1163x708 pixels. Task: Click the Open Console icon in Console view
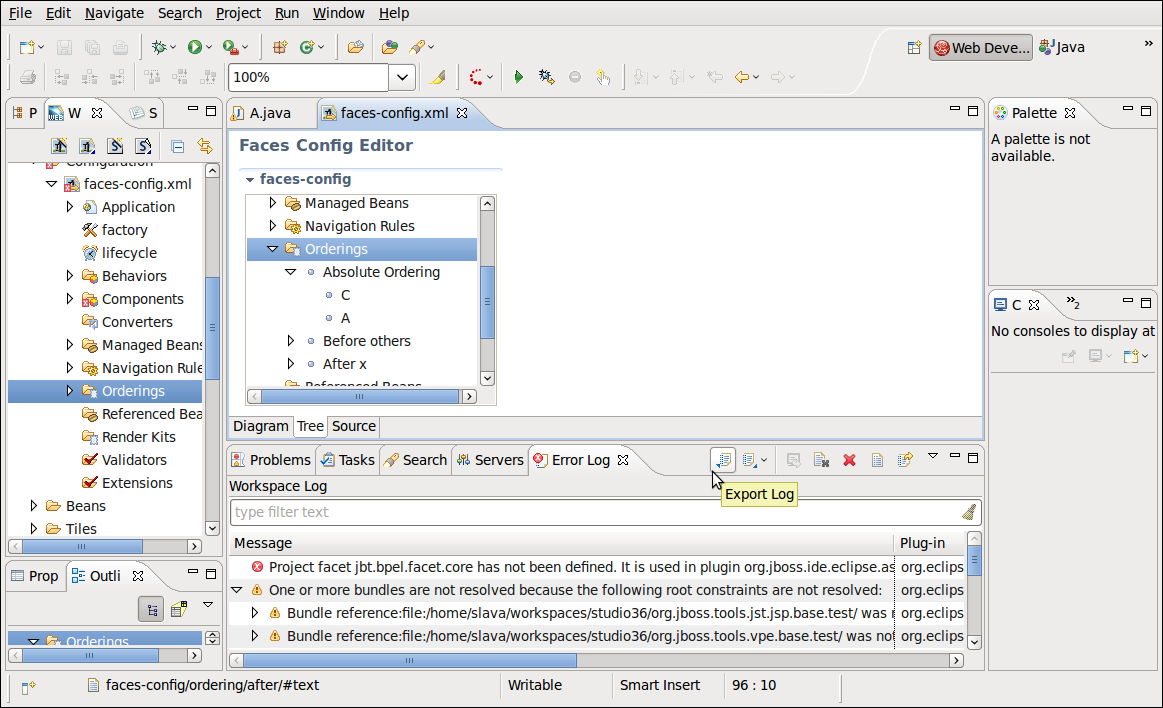point(1131,357)
